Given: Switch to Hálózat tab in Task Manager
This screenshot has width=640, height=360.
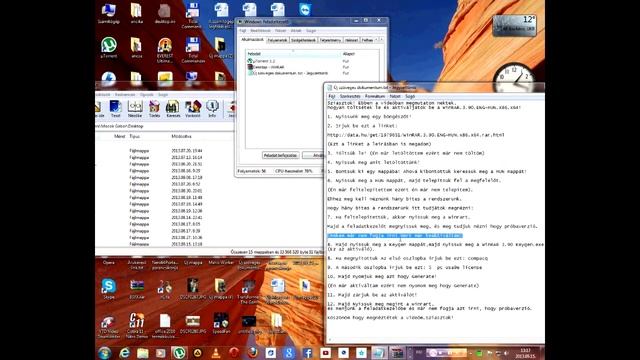Looking at the screenshot, I should pos(351,40).
